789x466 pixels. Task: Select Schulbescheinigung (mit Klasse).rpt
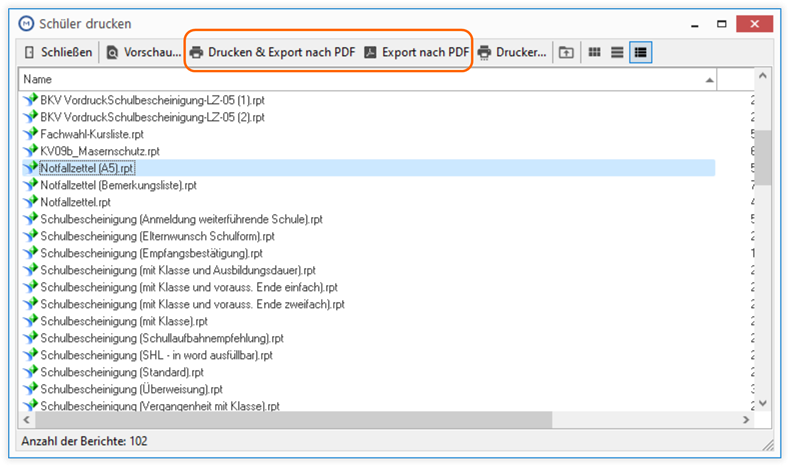[124, 322]
